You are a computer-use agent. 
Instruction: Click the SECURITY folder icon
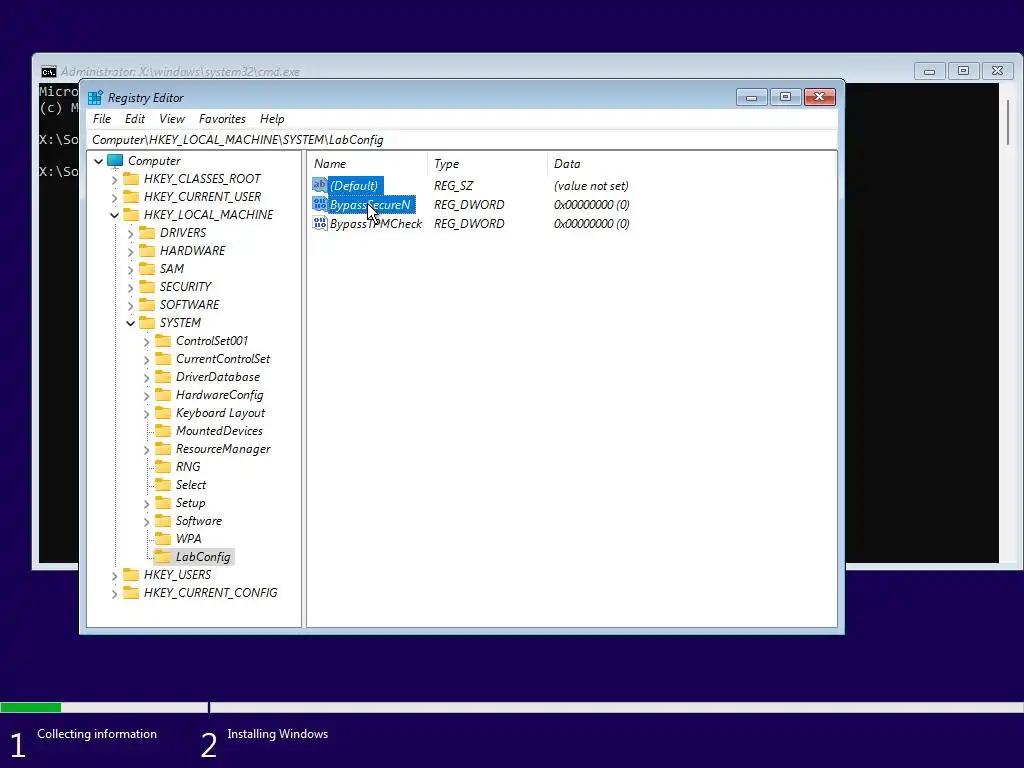tap(147, 287)
